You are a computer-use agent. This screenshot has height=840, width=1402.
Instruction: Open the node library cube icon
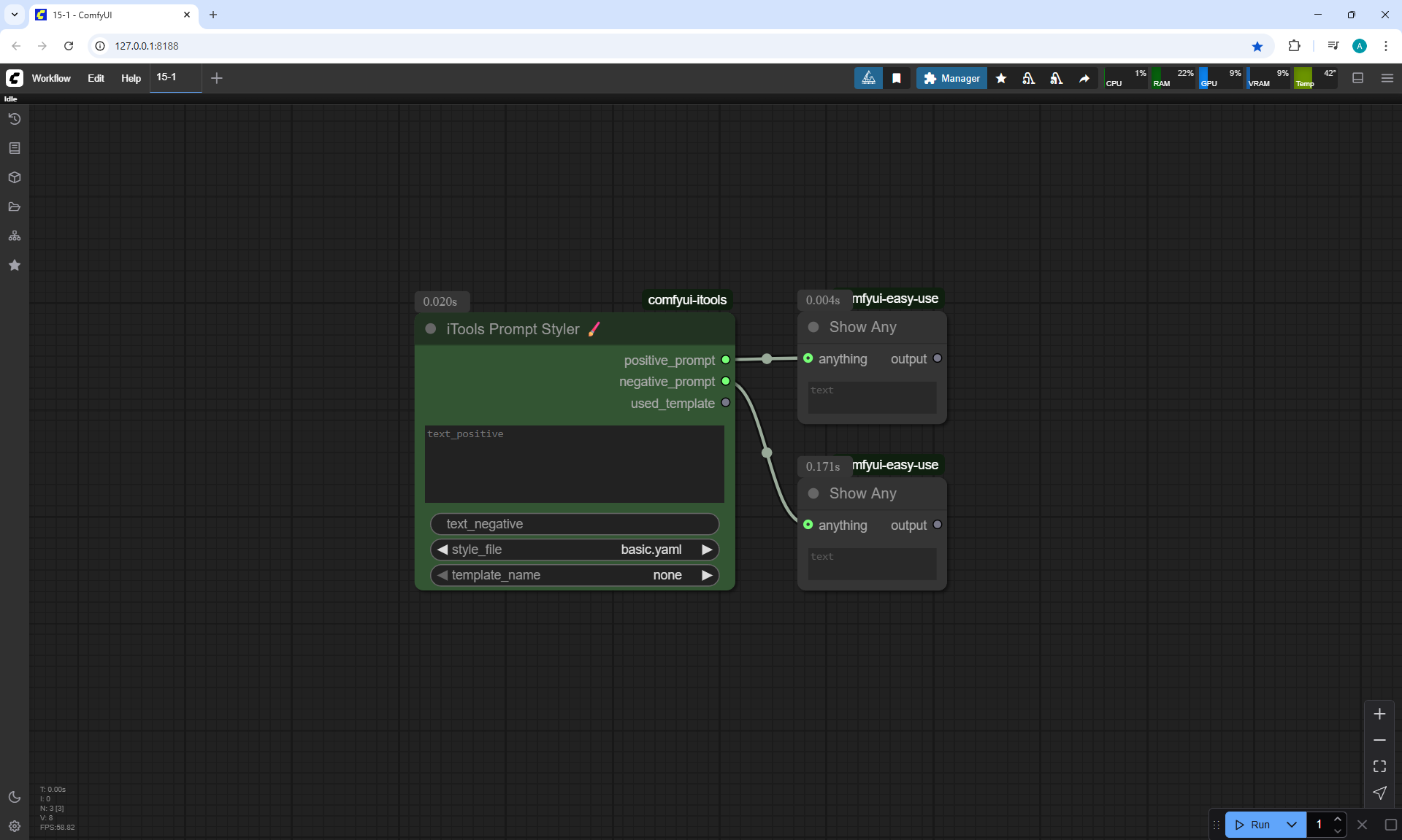(x=15, y=177)
